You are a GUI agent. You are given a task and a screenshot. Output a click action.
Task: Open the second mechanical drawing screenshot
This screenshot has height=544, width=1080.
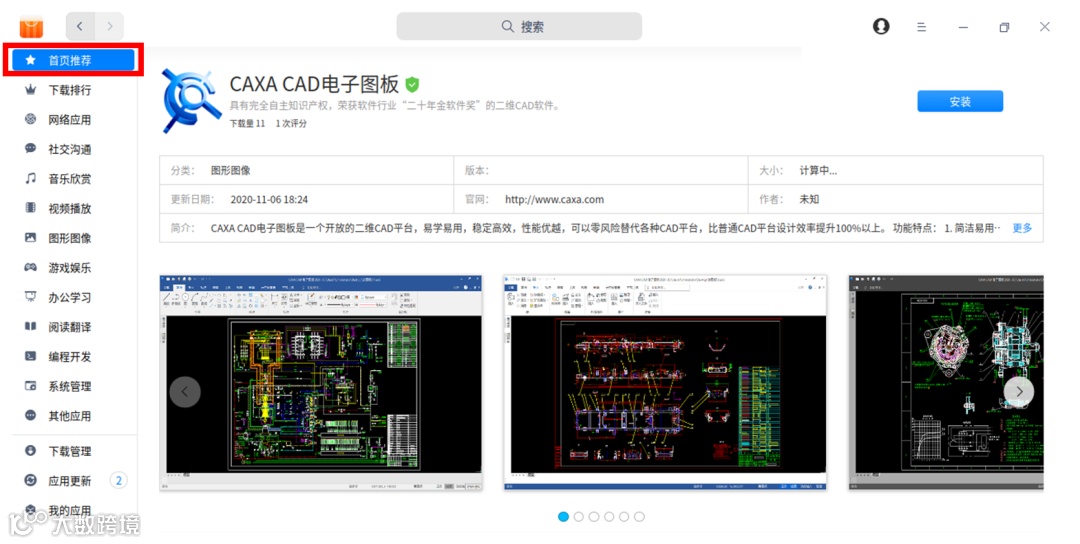[665, 383]
